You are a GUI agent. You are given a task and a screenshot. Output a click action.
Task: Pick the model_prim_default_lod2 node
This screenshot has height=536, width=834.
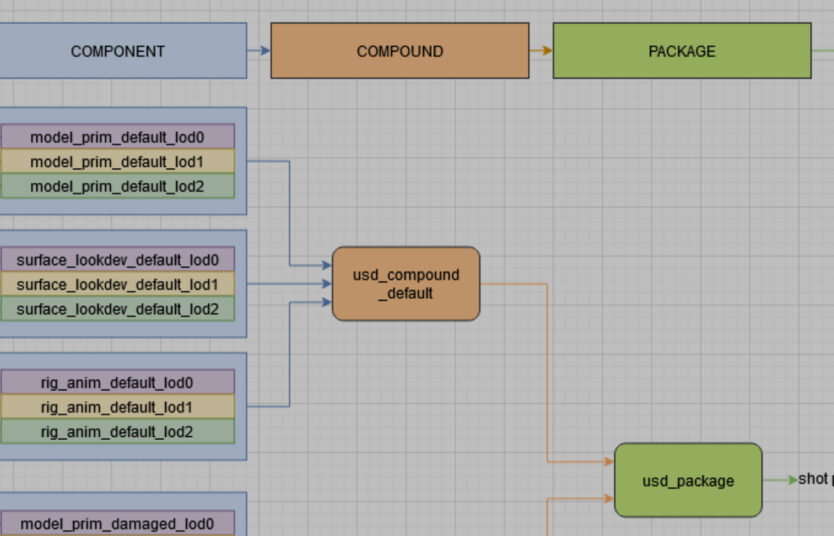(117, 186)
